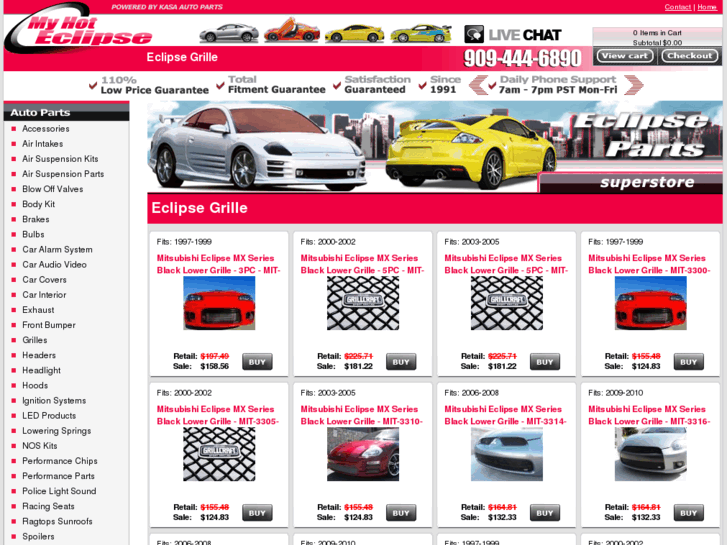Select Headlight link
The image size is (727, 545).
pyautogui.click(x=41, y=371)
